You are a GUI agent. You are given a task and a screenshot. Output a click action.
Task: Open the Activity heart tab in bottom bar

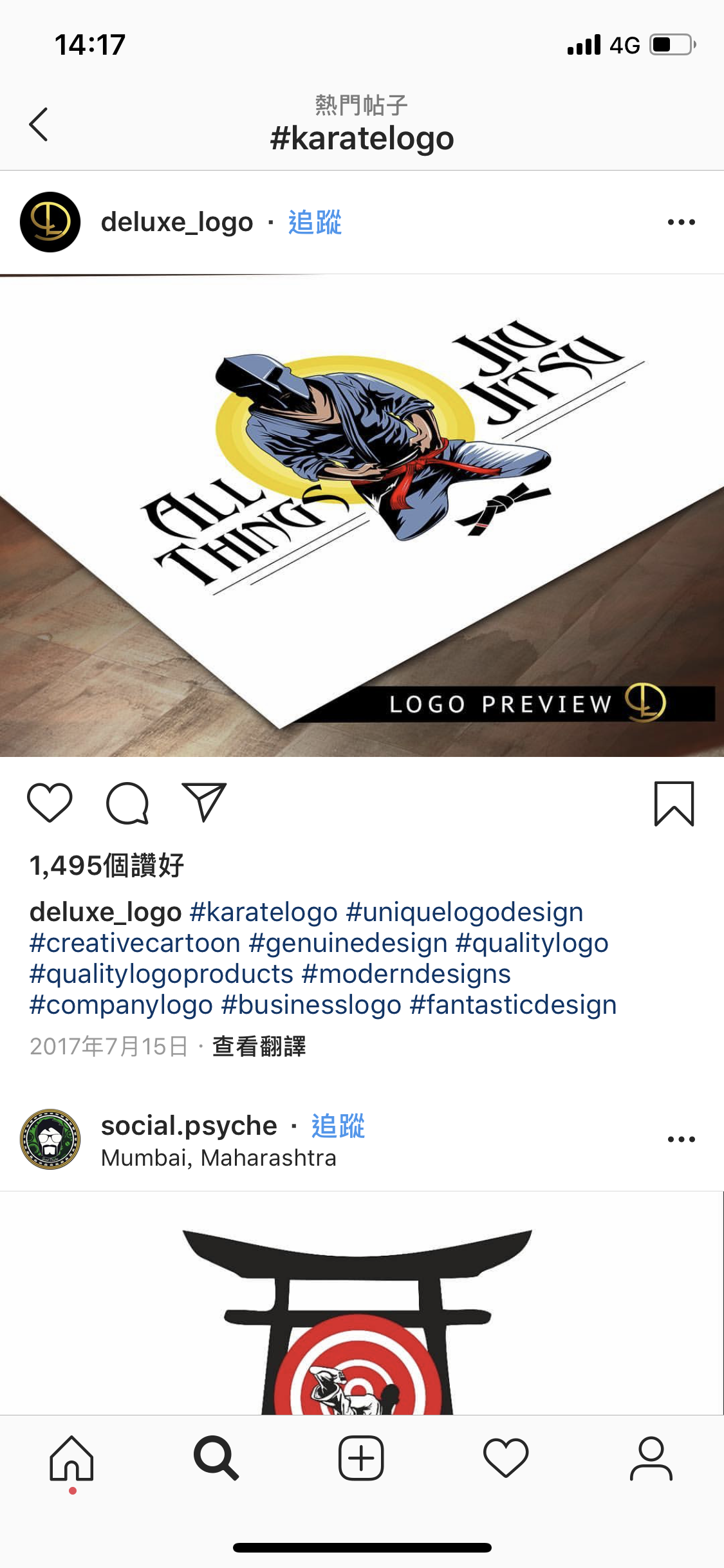[506, 1459]
